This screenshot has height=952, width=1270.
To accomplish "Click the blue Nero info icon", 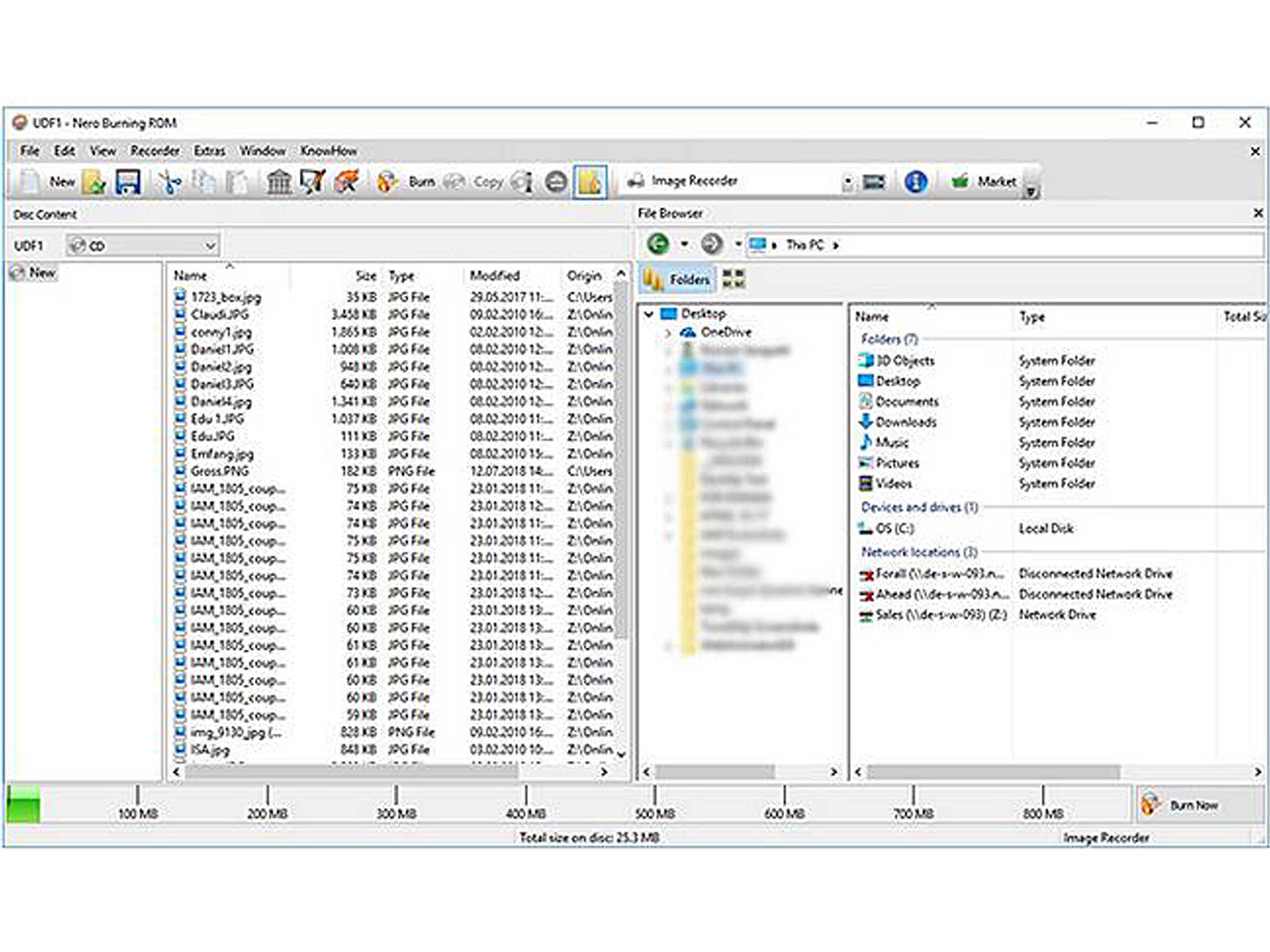I will click(x=916, y=181).
